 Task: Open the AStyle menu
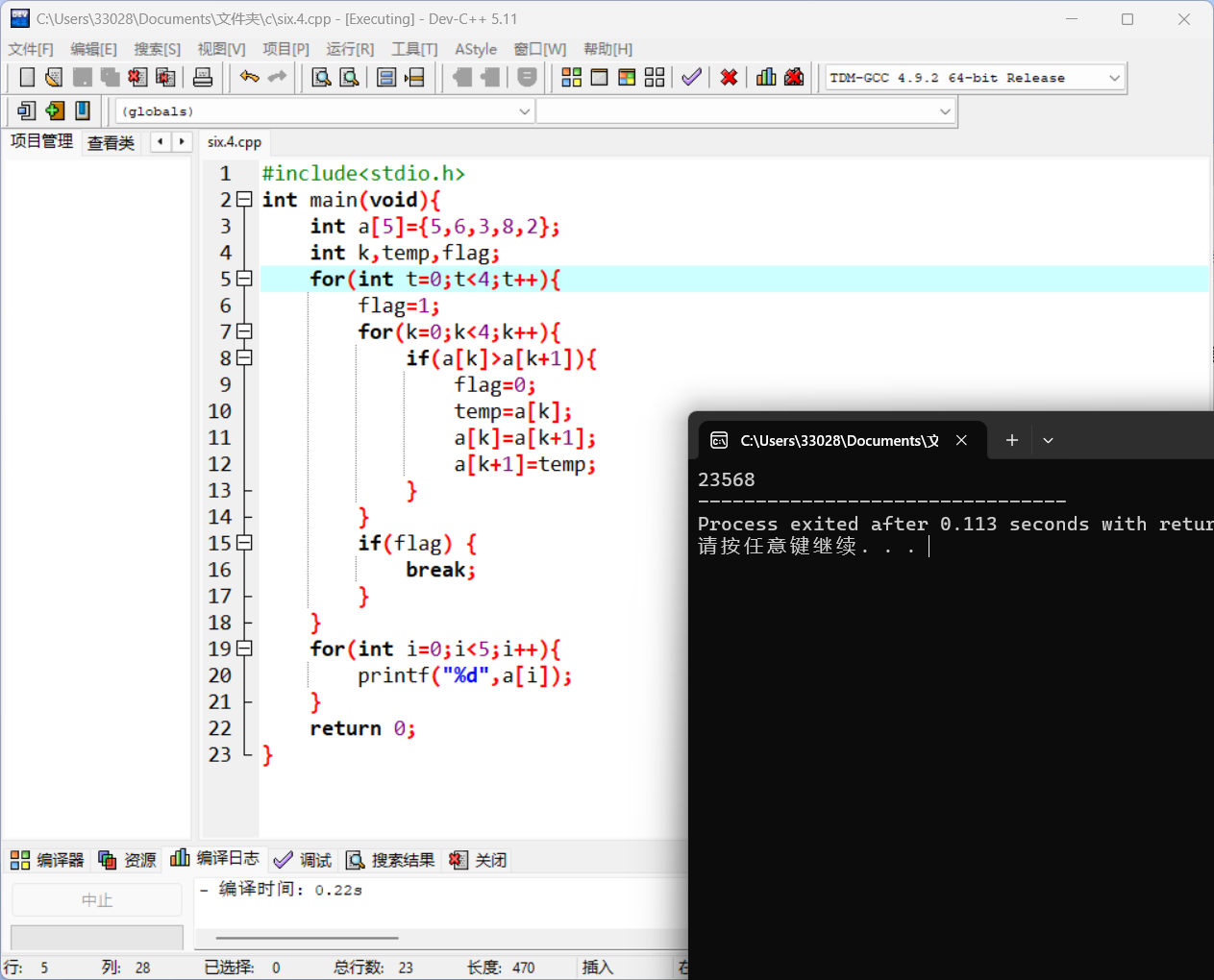476,49
